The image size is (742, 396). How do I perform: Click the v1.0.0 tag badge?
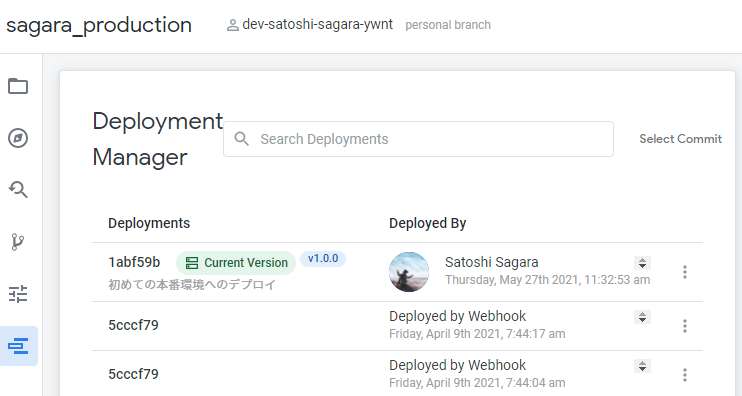[x=323, y=258]
